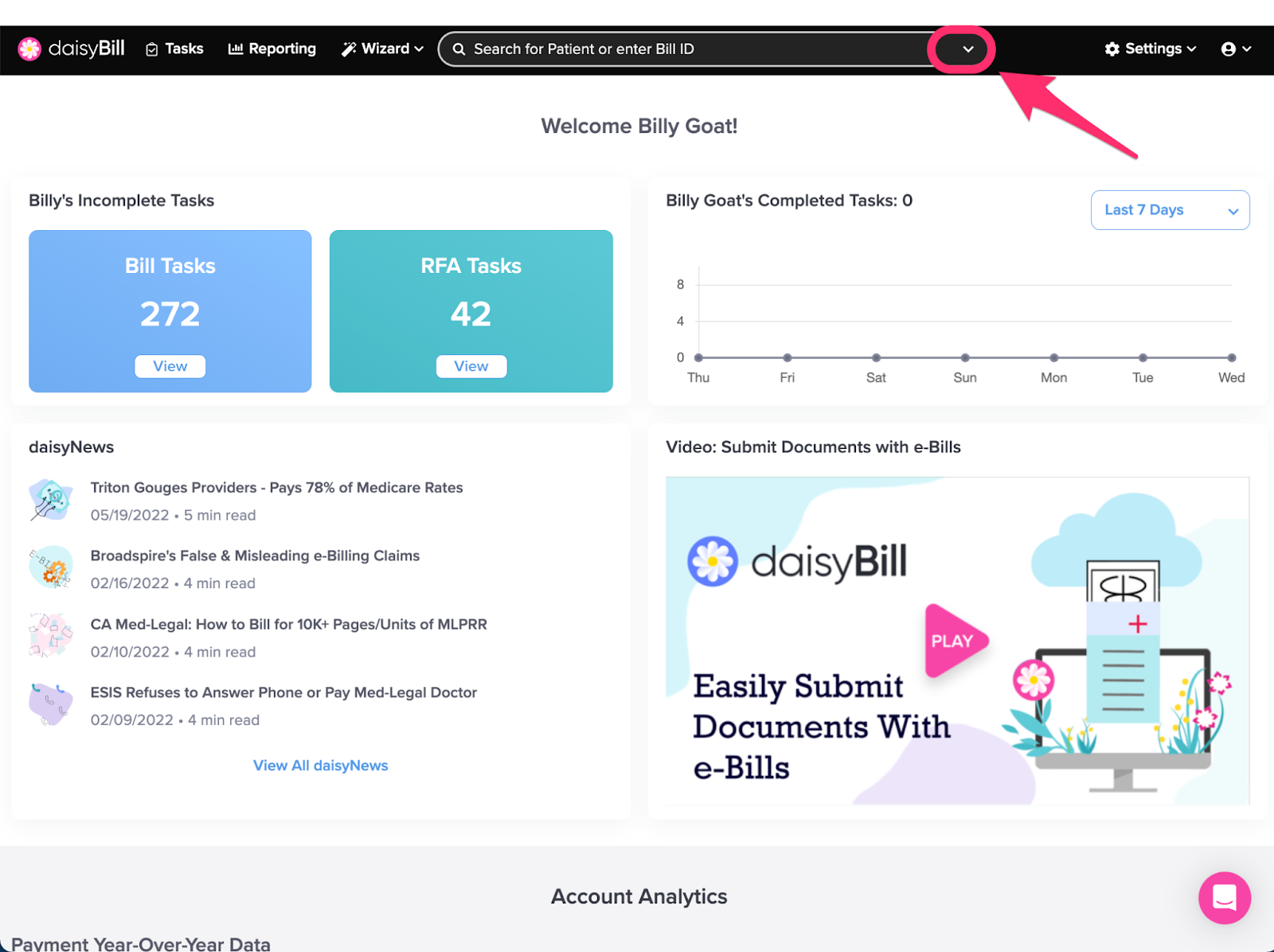1274x952 pixels.
Task: Expand the Wizard dropdown menu
Action: tap(382, 49)
